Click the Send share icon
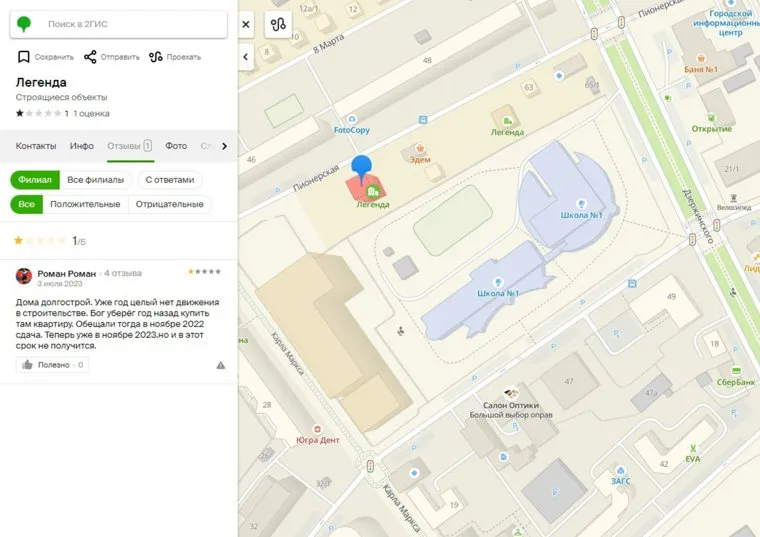Image resolution: width=760 pixels, height=537 pixels. (x=91, y=57)
